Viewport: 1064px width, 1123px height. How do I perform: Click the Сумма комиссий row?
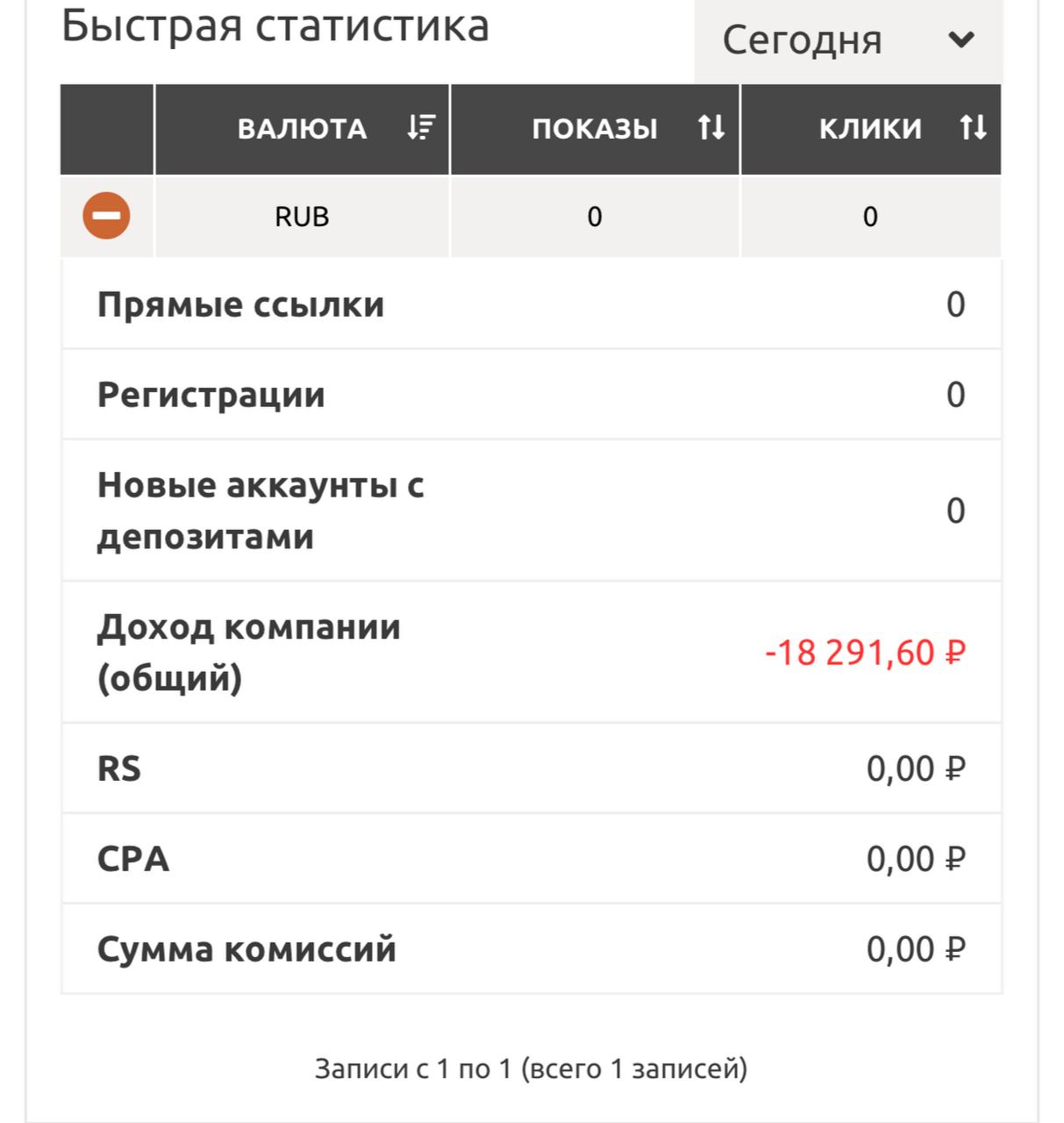(x=532, y=948)
